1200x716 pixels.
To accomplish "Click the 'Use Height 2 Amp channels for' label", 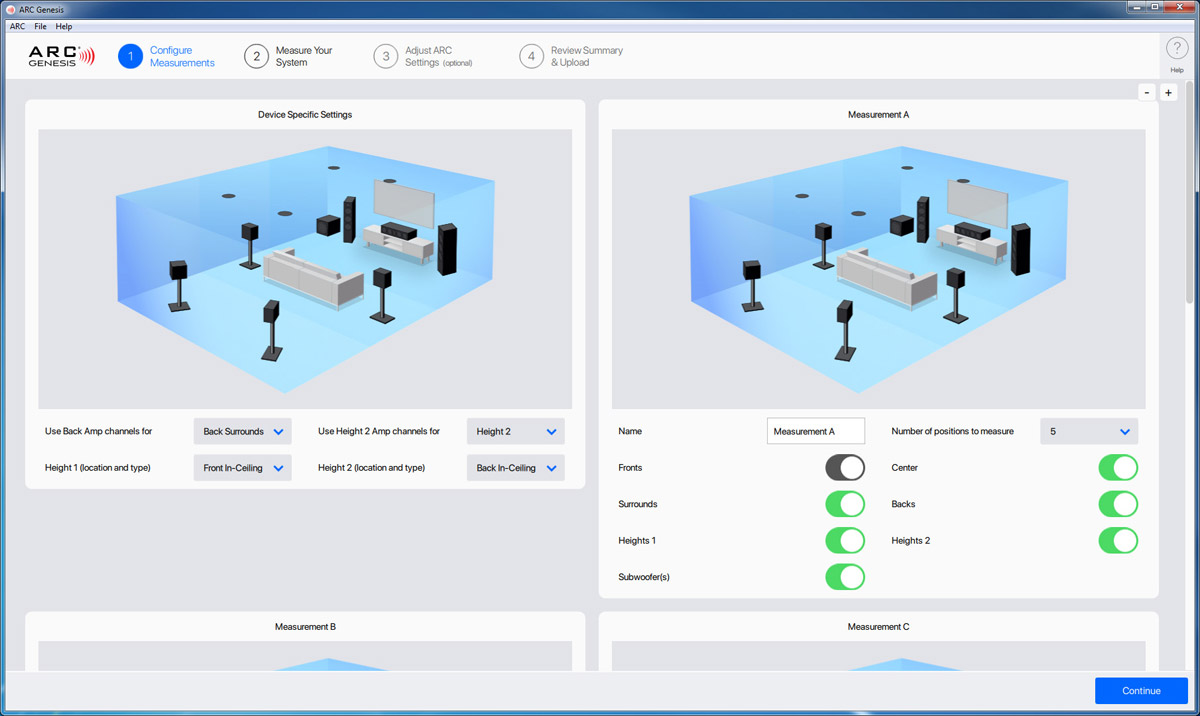I will click(379, 432).
